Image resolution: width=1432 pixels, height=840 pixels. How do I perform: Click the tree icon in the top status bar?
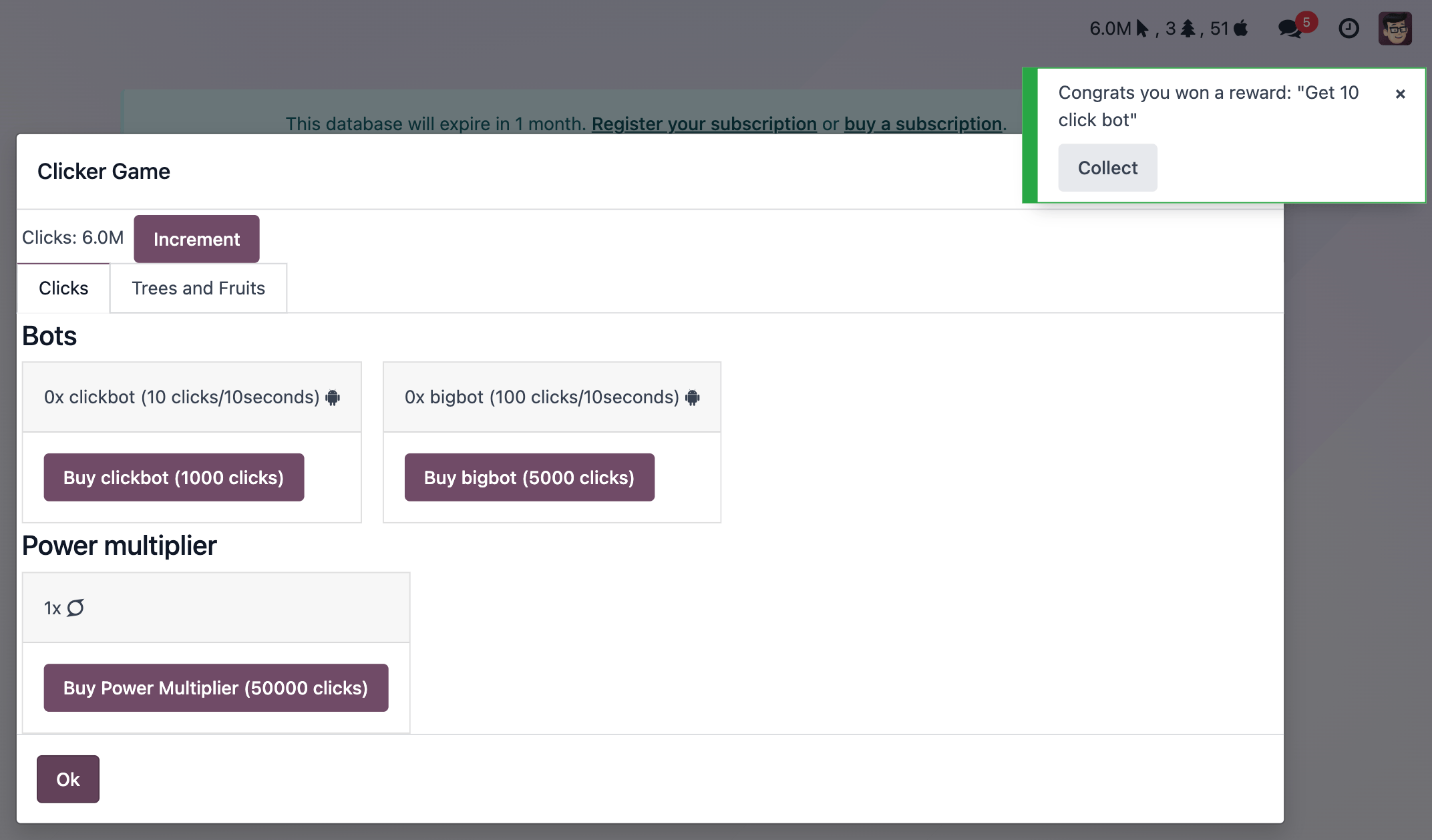pyautogui.click(x=1188, y=28)
